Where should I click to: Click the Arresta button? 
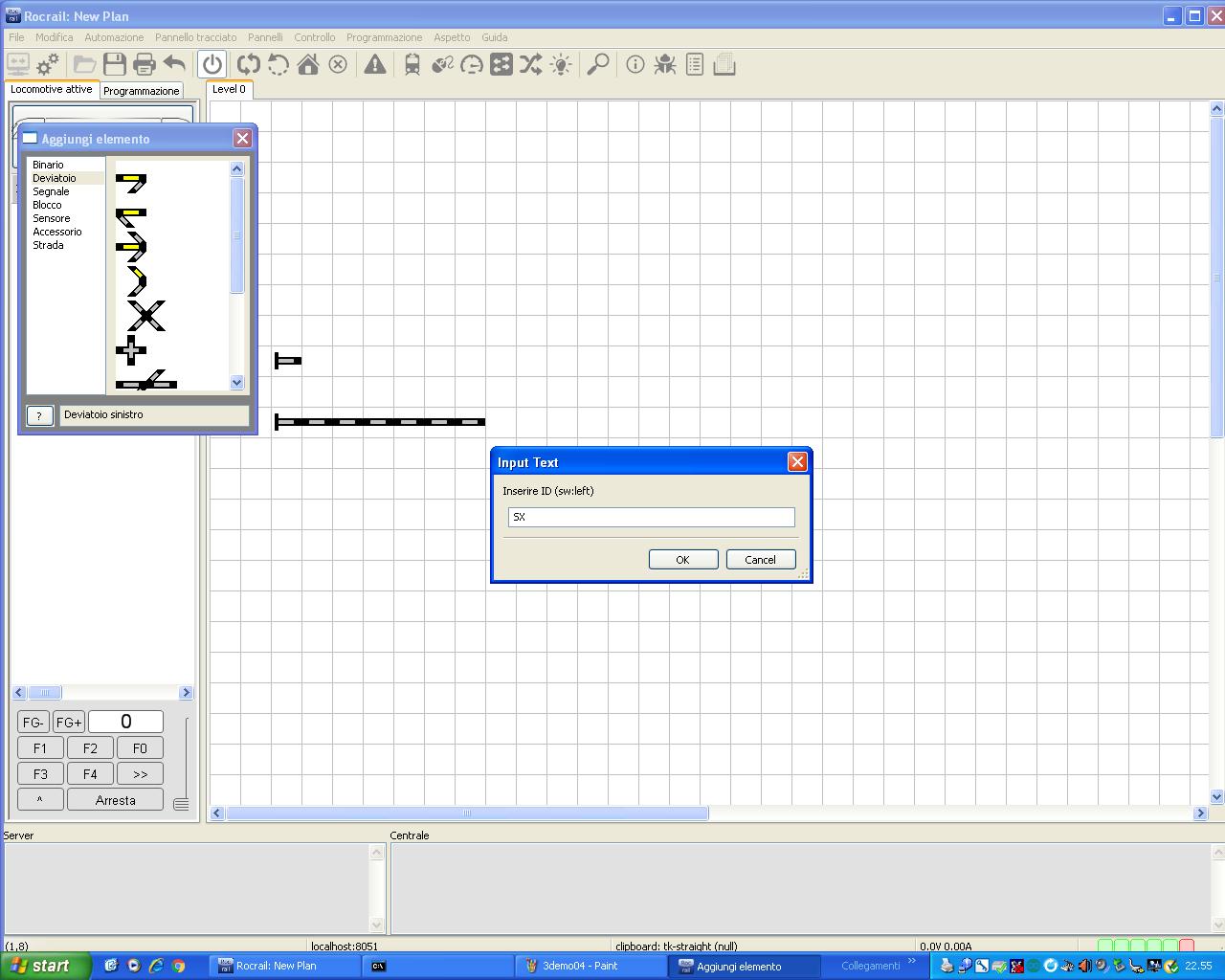tap(115, 800)
